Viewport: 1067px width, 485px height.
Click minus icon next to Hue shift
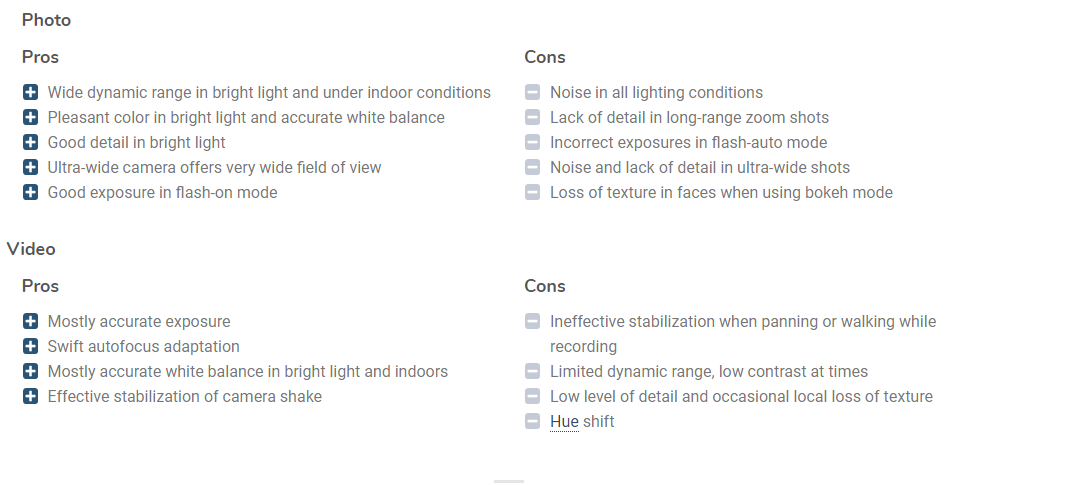click(533, 422)
